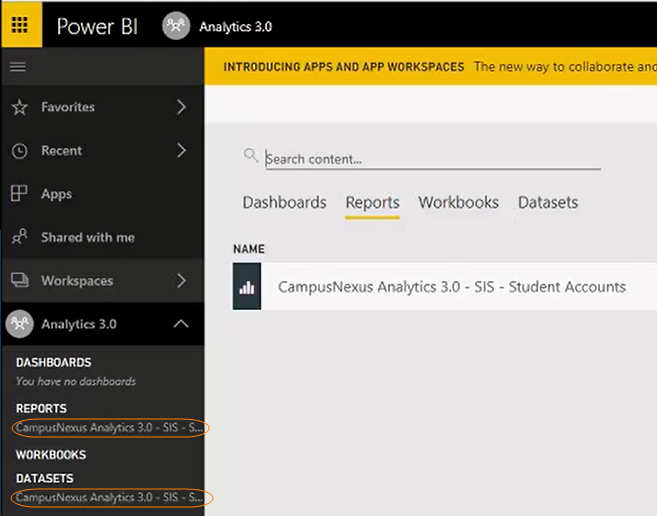The height and width of the screenshot is (516, 657).
Task: Click the Analytics 3.0 sidebar workspace avatar
Action: point(19,324)
